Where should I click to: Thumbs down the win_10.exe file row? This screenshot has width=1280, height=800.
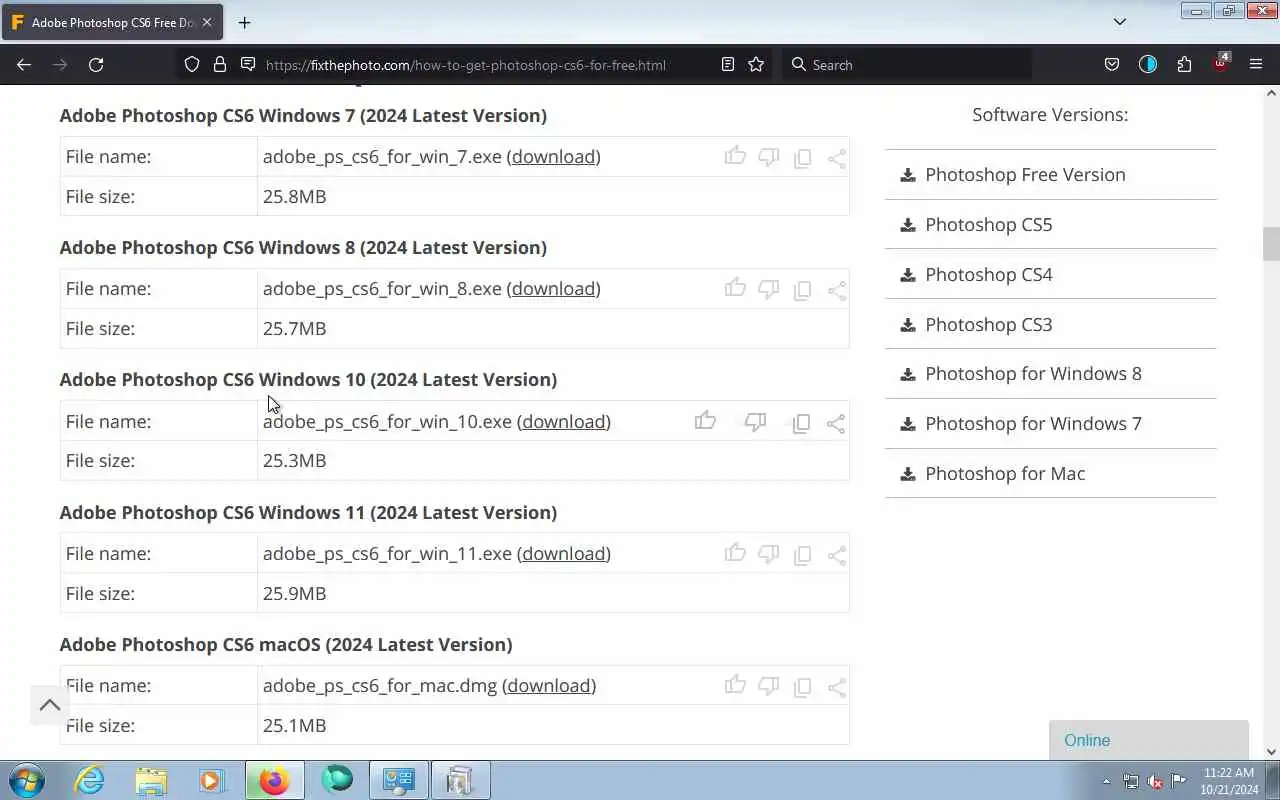point(755,422)
